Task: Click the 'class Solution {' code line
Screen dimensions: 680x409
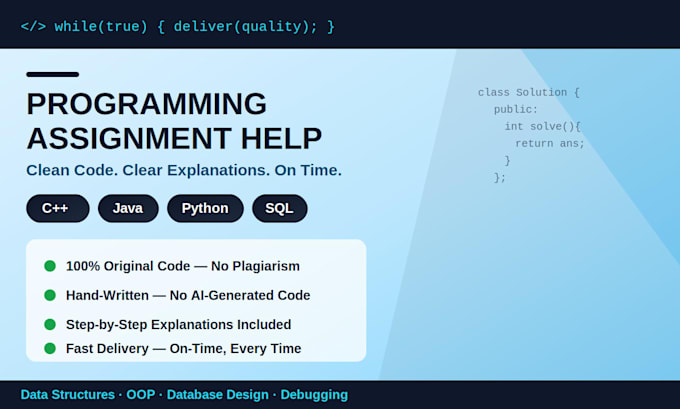Action: 529,92
